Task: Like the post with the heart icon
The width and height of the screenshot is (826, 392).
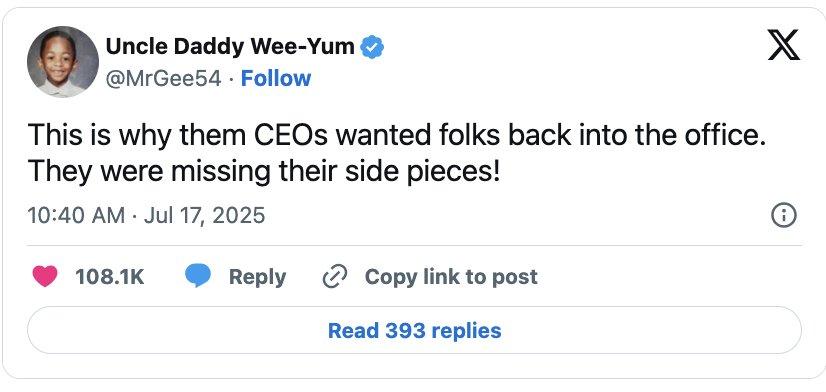Action: tap(45, 277)
